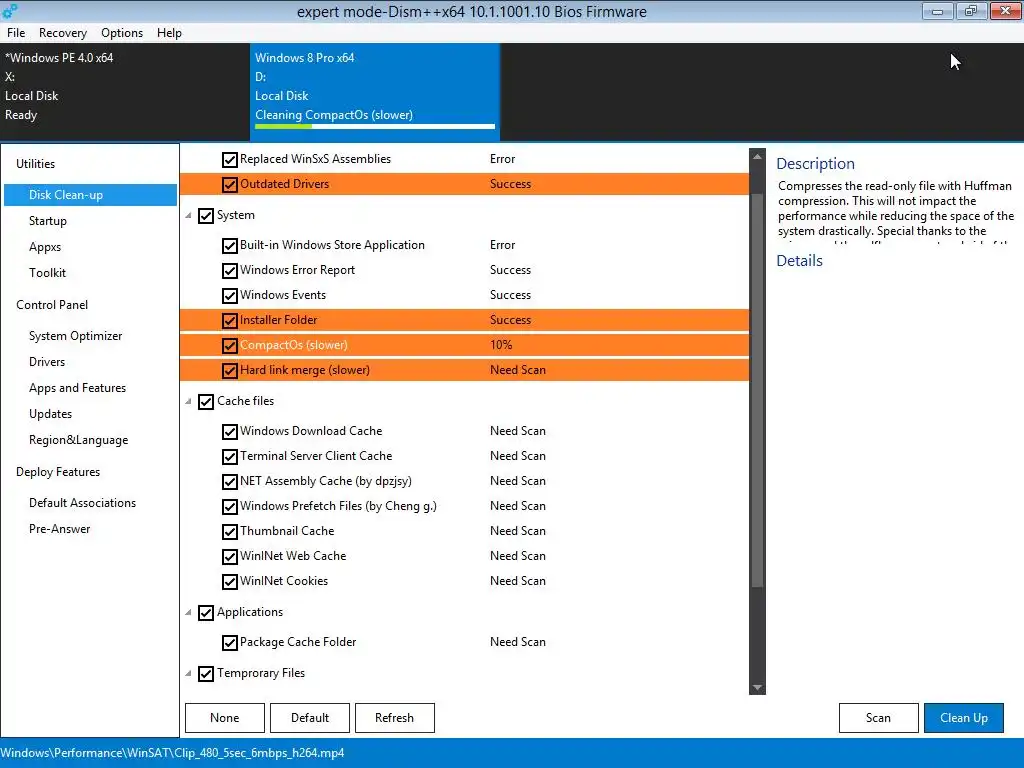Collapse the System group arrow
Image resolution: width=1024 pixels, height=768 pixels.
(x=189, y=216)
